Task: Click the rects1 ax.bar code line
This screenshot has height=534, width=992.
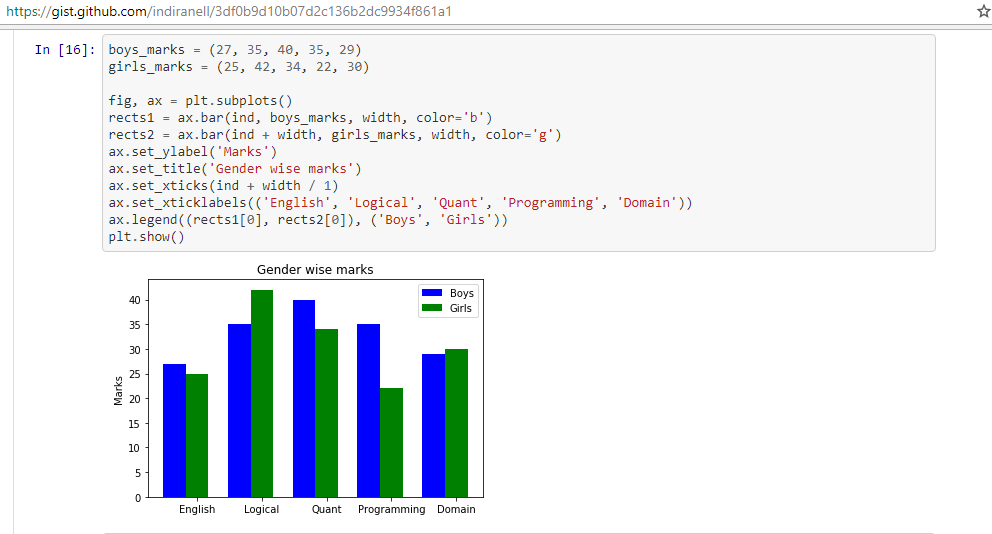Action: point(300,118)
